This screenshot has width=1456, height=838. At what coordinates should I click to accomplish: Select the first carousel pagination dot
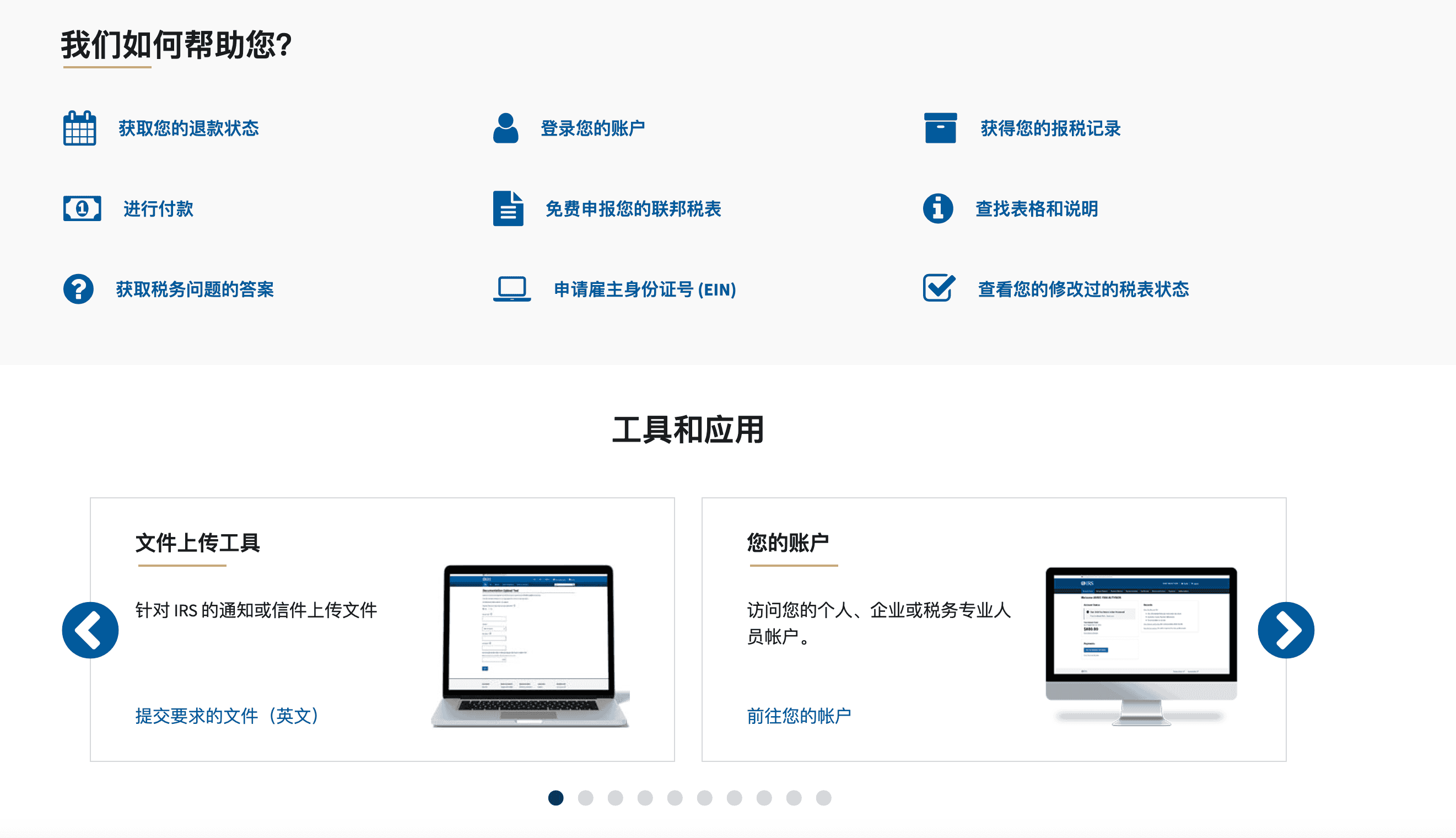click(x=556, y=798)
